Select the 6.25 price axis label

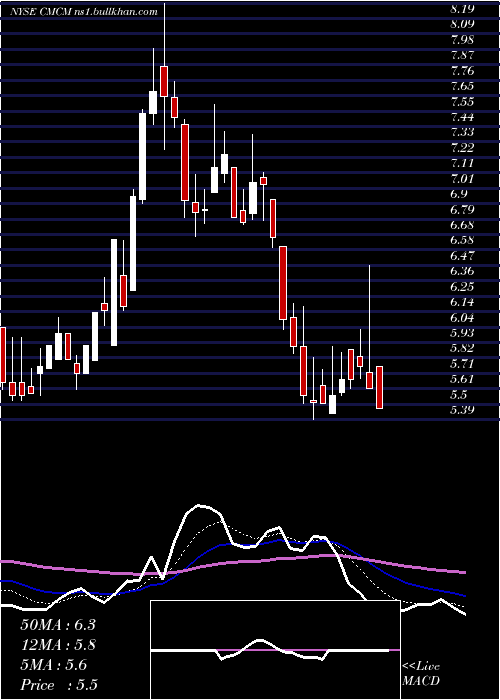coord(462,287)
